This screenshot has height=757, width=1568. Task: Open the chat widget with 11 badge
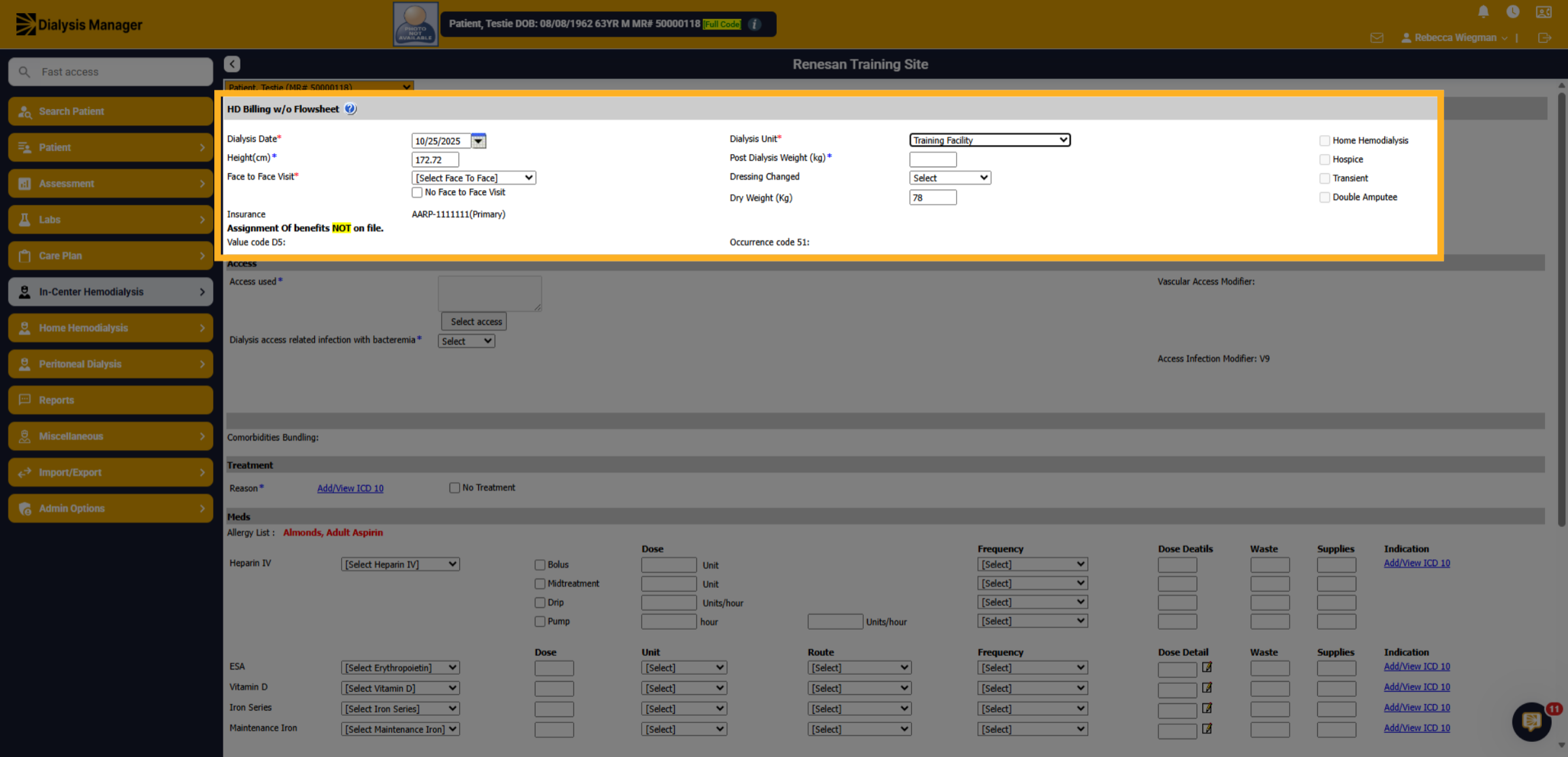point(1531,722)
